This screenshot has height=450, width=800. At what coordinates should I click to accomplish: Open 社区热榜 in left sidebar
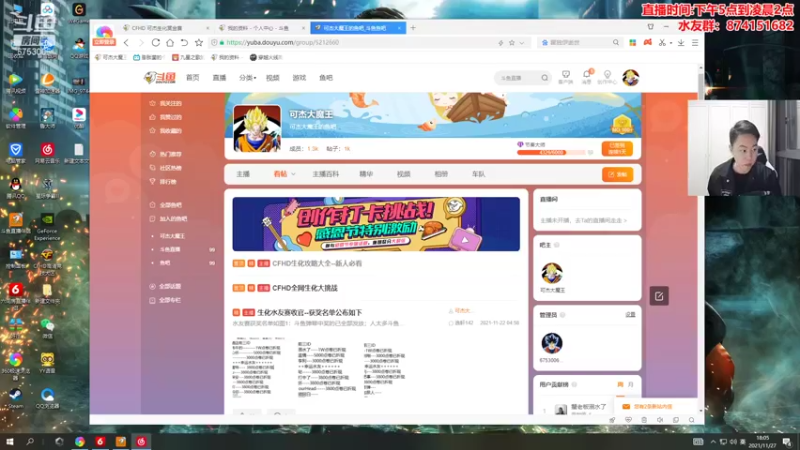(170, 168)
